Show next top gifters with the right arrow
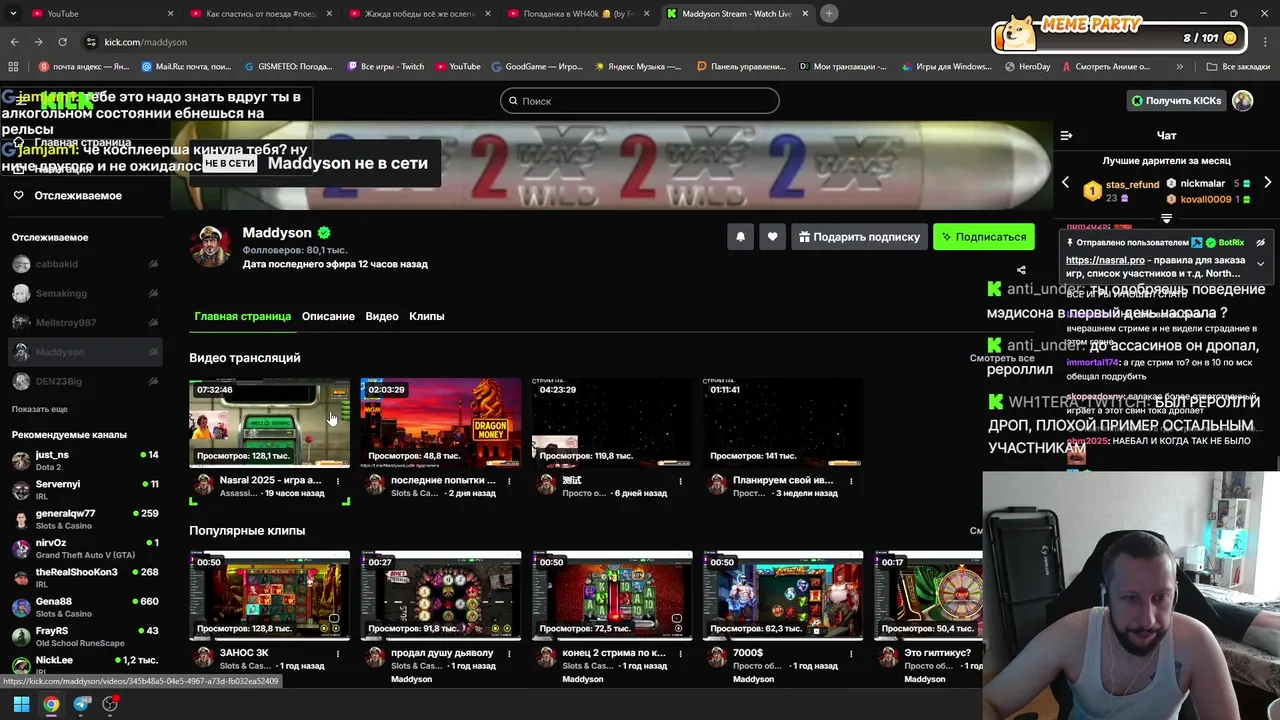 1267,183
